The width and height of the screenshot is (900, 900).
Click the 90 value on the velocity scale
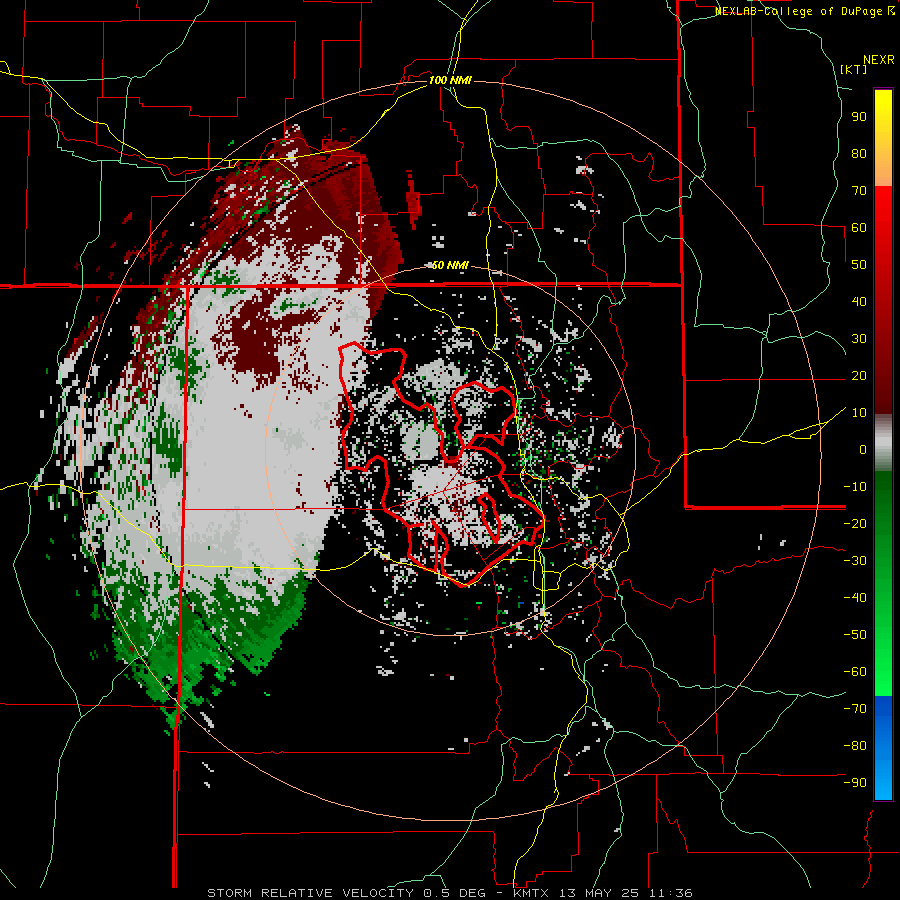tap(859, 117)
